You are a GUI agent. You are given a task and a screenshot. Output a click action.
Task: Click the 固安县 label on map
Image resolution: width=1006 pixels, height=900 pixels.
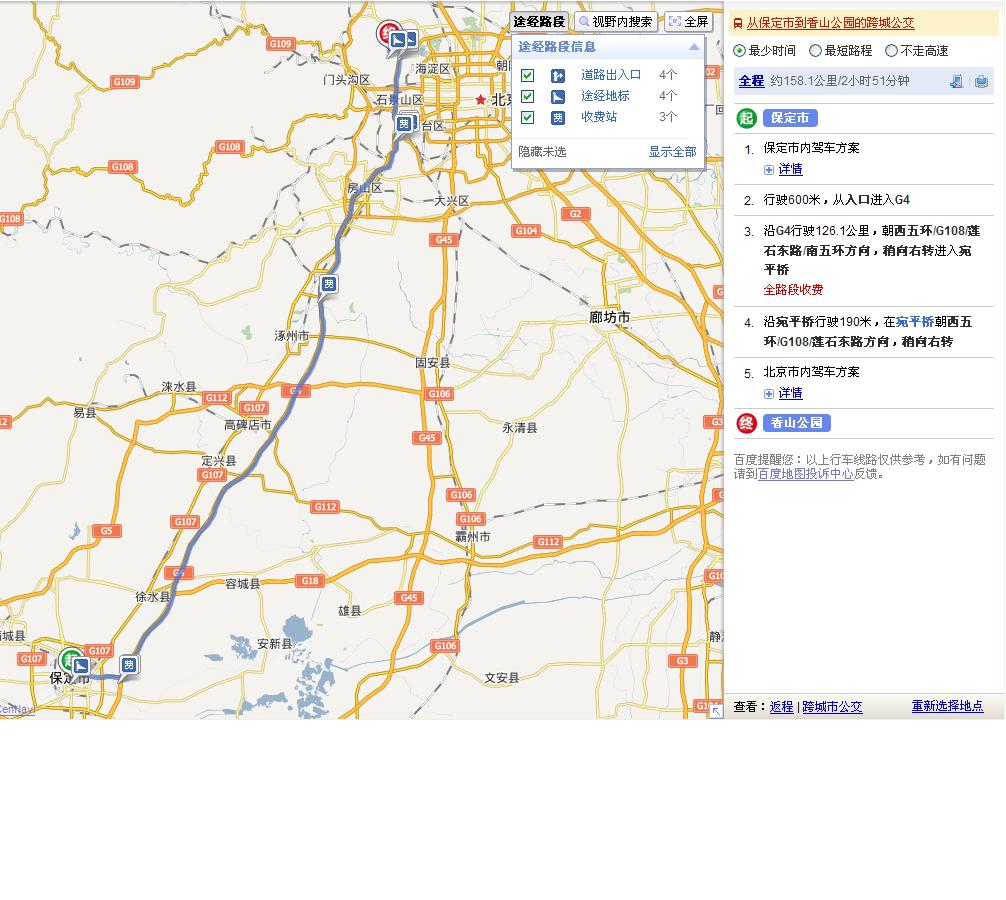432,362
